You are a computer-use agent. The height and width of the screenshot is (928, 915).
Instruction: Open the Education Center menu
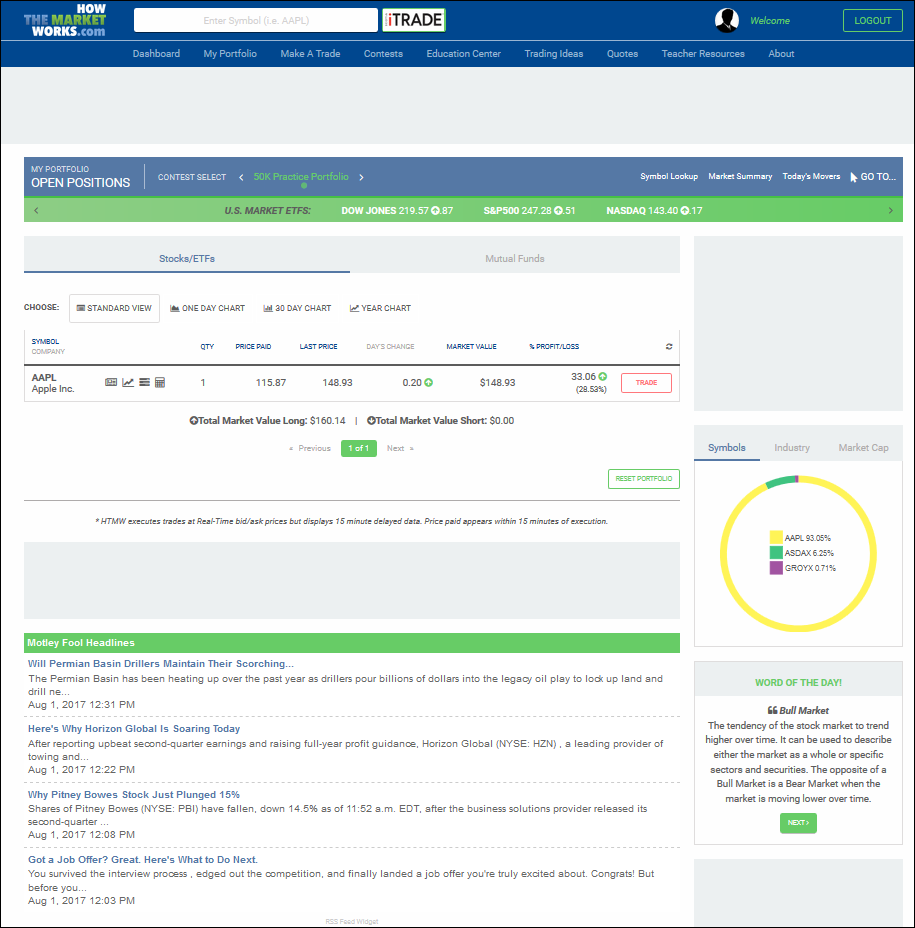pos(463,54)
